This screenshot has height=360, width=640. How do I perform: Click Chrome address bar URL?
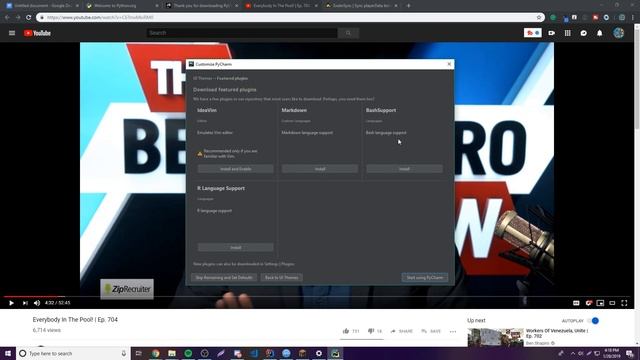pyautogui.click(x=100, y=18)
